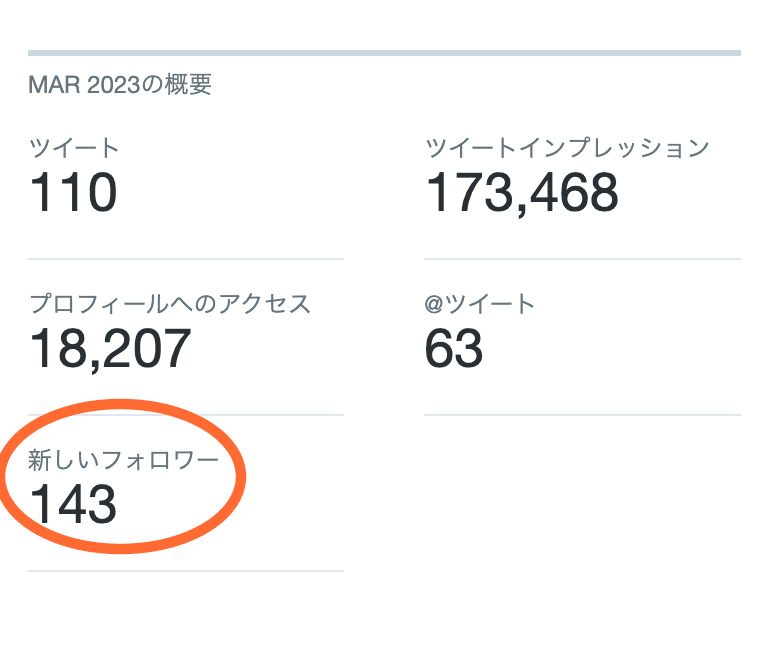Select the プロフィールへのアクセス label

(170, 304)
